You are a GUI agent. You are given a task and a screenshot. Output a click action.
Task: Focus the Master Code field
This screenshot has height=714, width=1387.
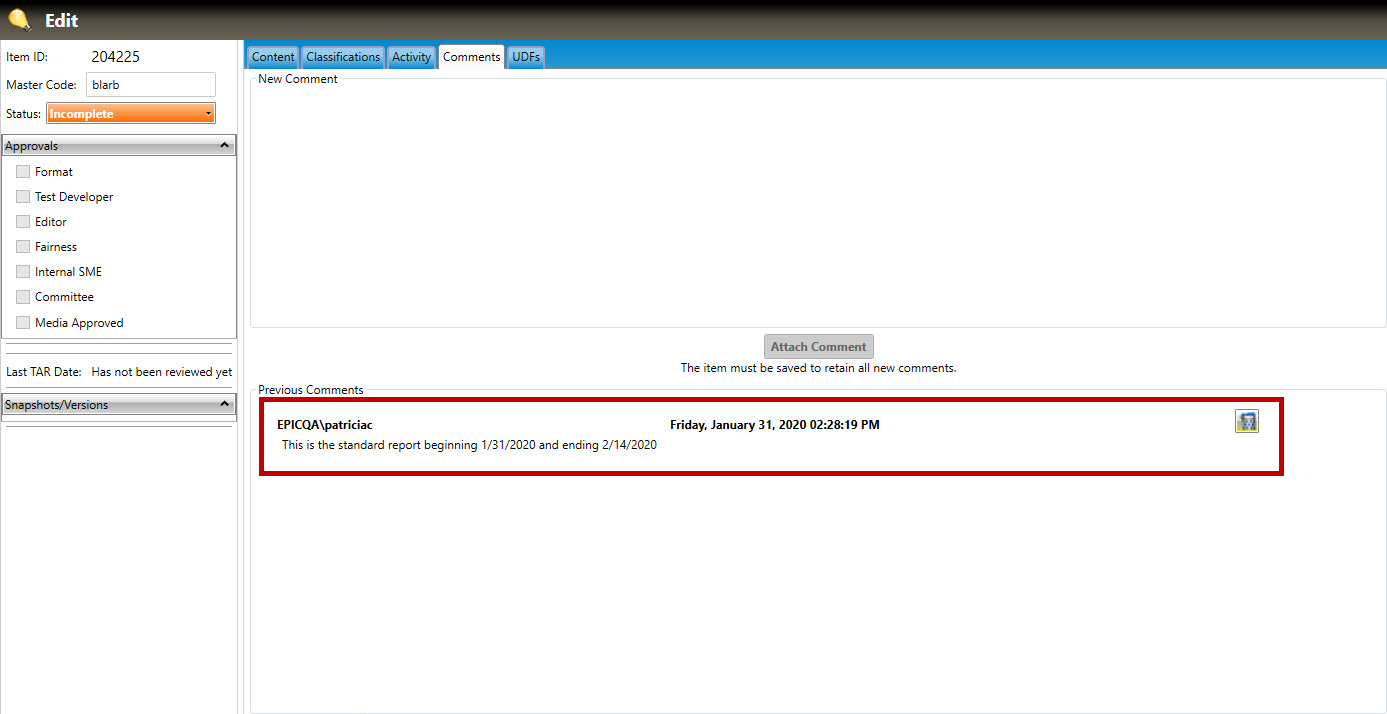click(150, 85)
